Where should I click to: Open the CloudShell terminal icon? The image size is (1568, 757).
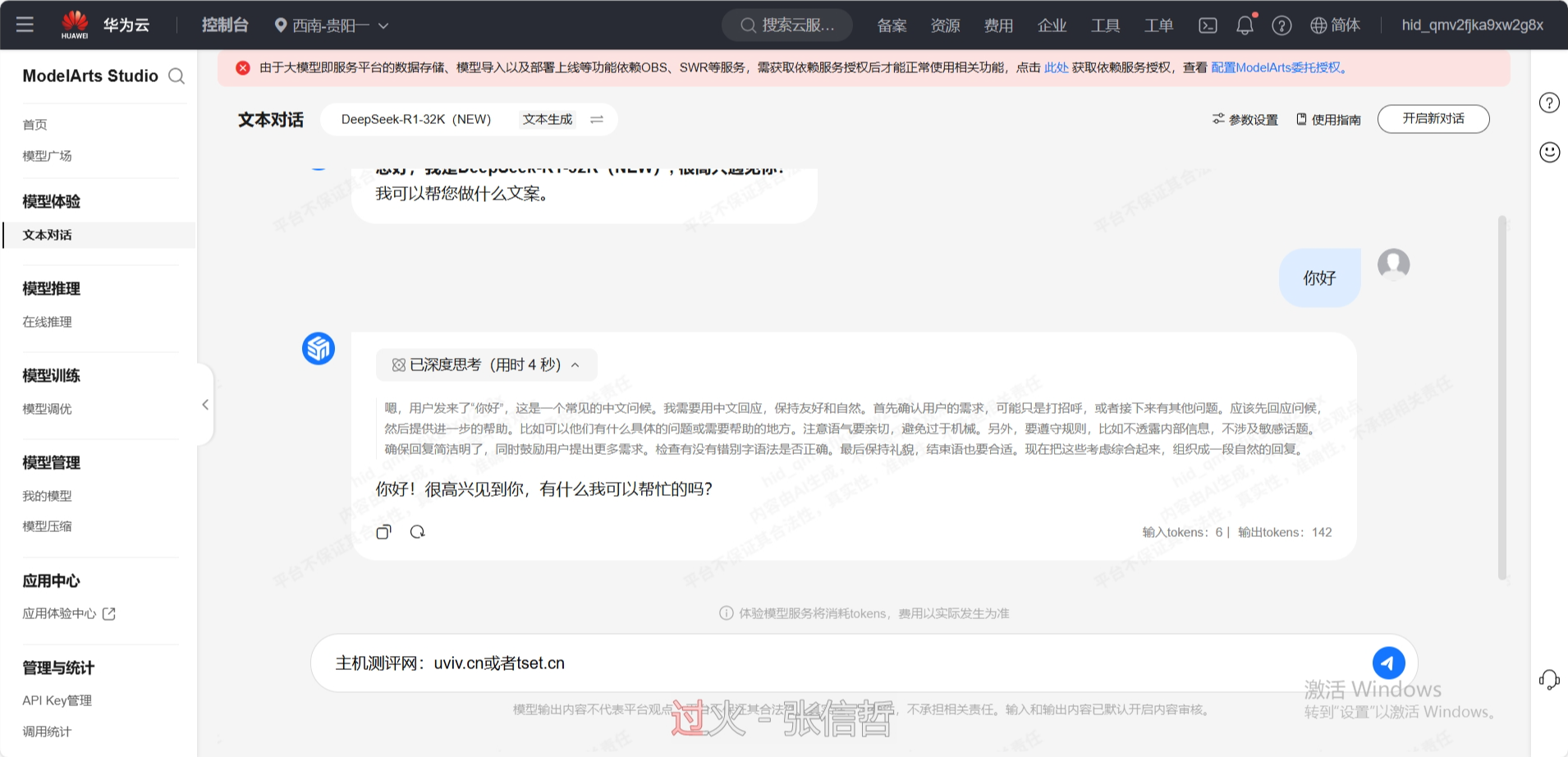tap(1208, 25)
